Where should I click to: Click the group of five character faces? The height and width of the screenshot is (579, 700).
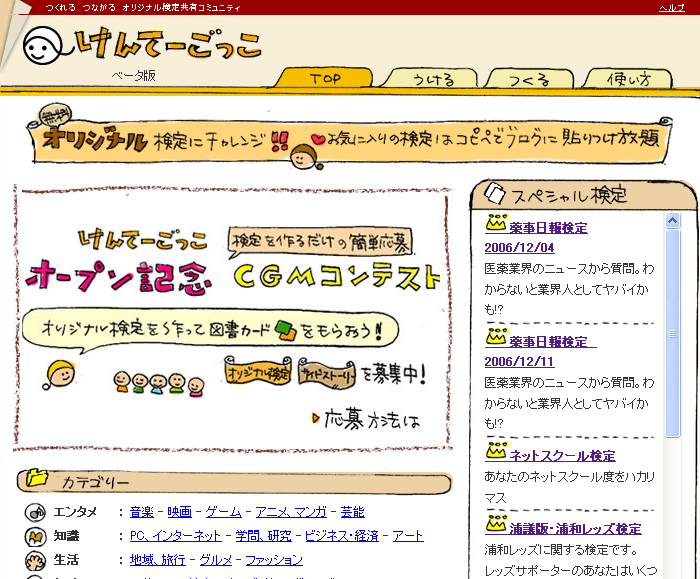(x=158, y=383)
